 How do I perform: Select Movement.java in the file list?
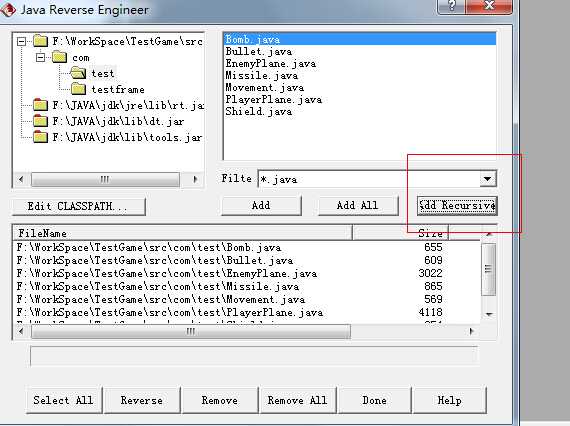click(x=360, y=87)
